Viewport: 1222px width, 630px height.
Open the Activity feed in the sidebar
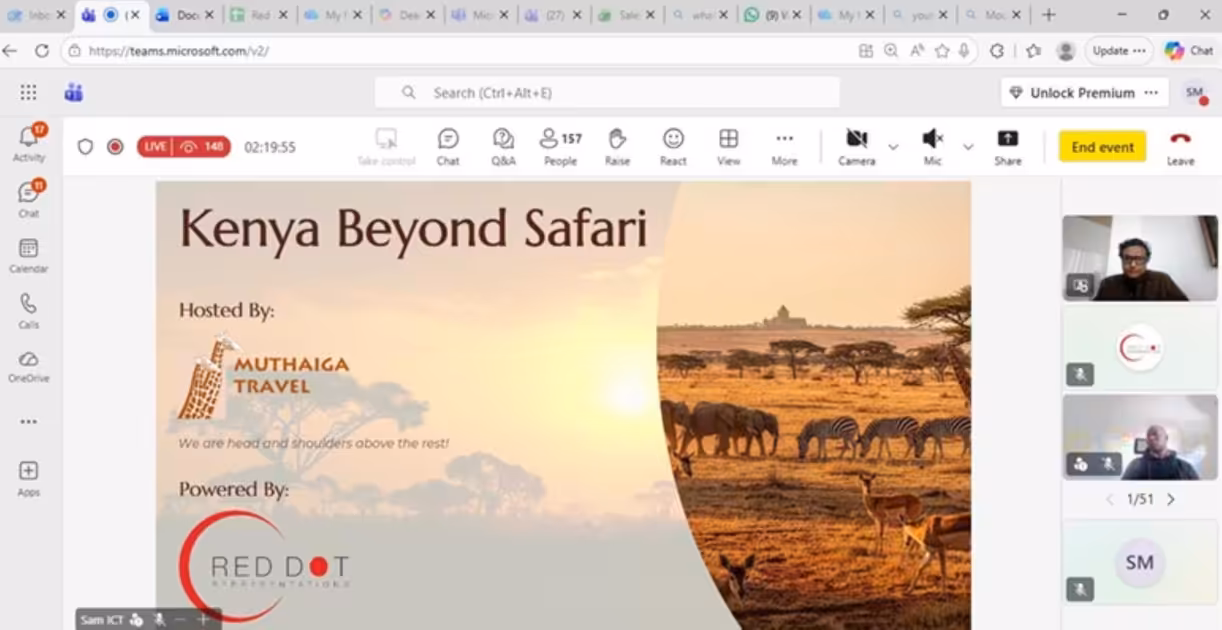tap(28, 142)
